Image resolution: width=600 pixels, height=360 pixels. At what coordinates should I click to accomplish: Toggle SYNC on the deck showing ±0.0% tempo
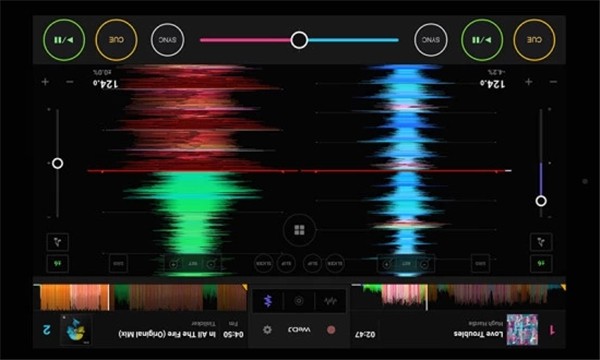tap(168, 40)
